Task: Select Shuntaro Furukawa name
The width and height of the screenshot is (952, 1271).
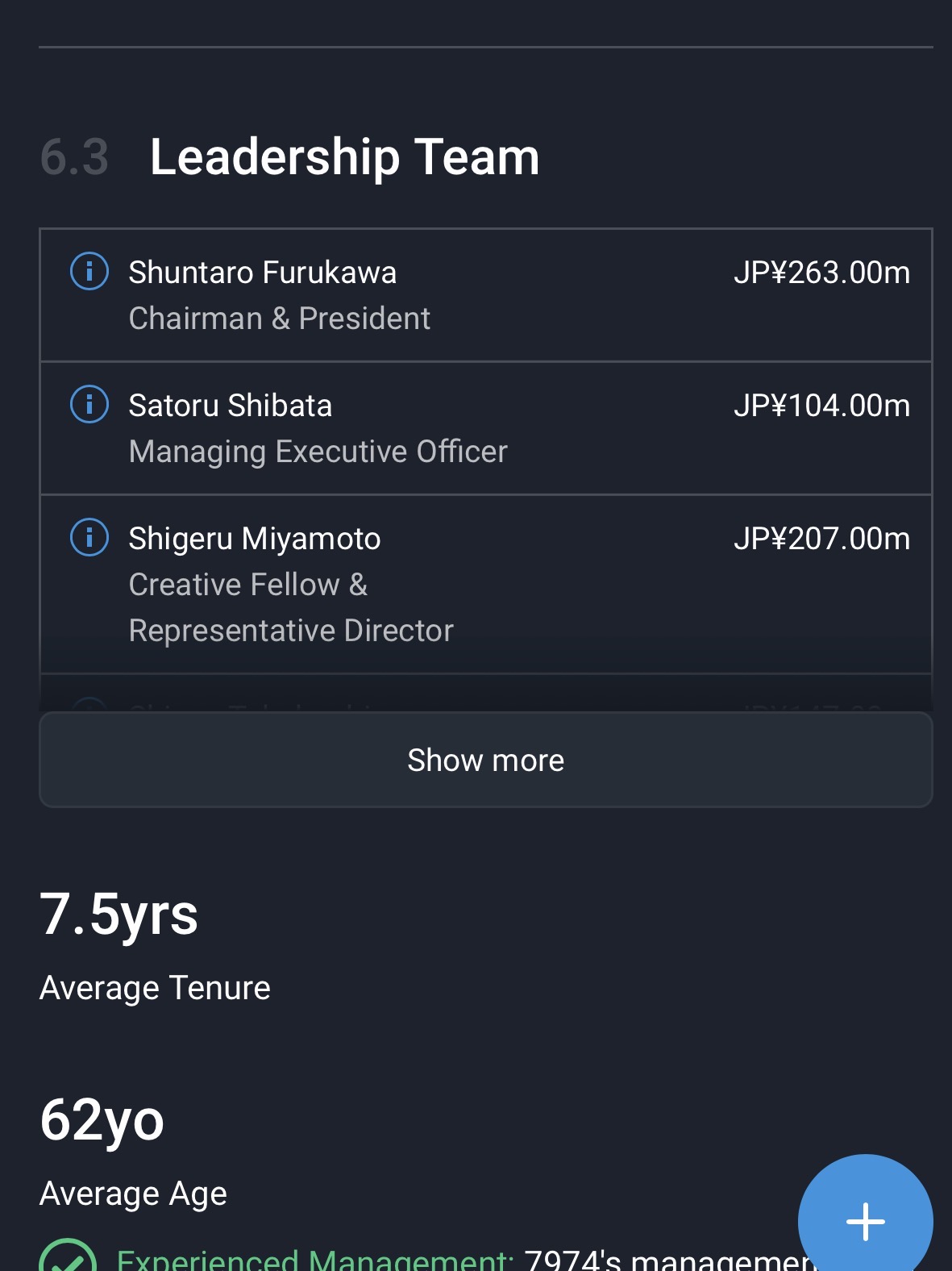Action: [x=262, y=273]
